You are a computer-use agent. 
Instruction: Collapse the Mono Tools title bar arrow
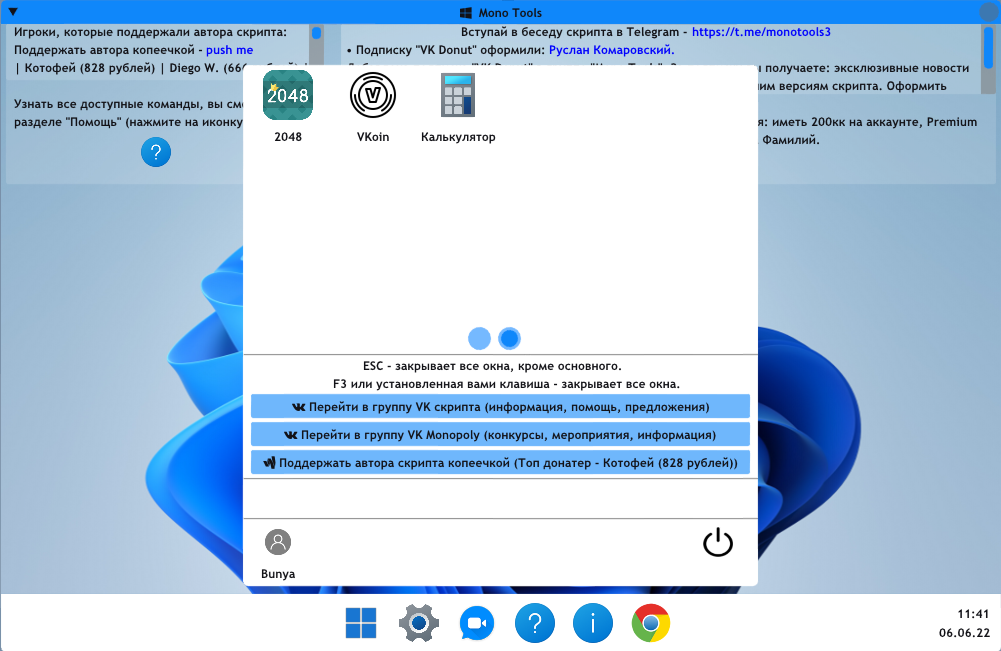click(13, 12)
